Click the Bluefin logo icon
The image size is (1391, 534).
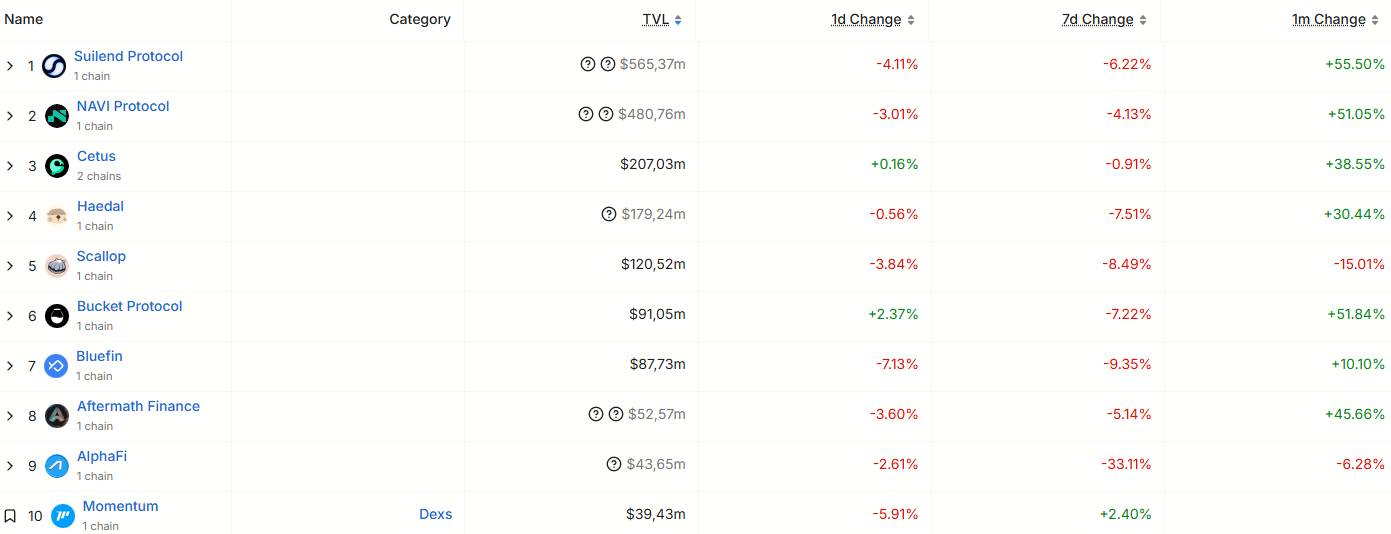coord(56,366)
